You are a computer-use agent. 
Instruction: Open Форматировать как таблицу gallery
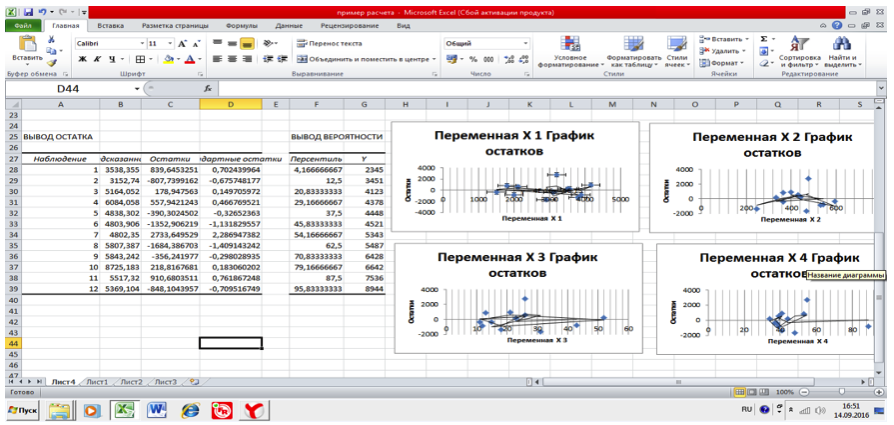pos(634,52)
